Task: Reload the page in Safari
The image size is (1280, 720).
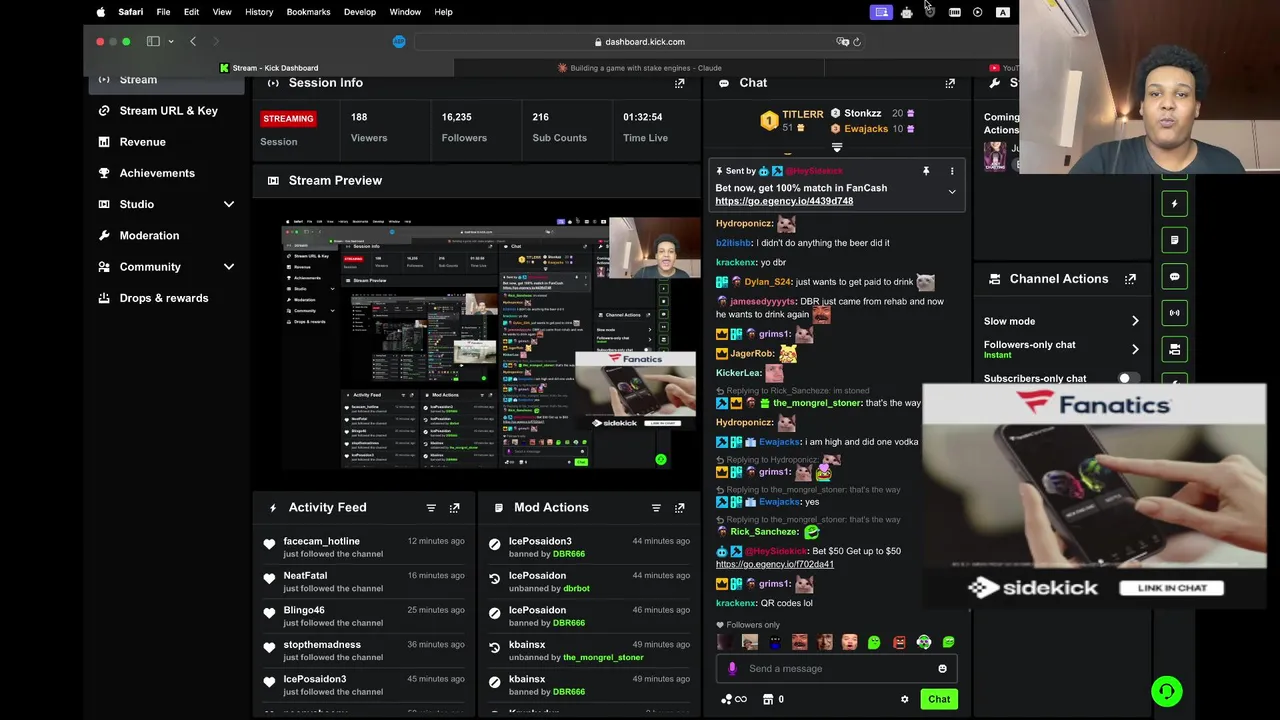Action: pyautogui.click(x=857, y=42)
